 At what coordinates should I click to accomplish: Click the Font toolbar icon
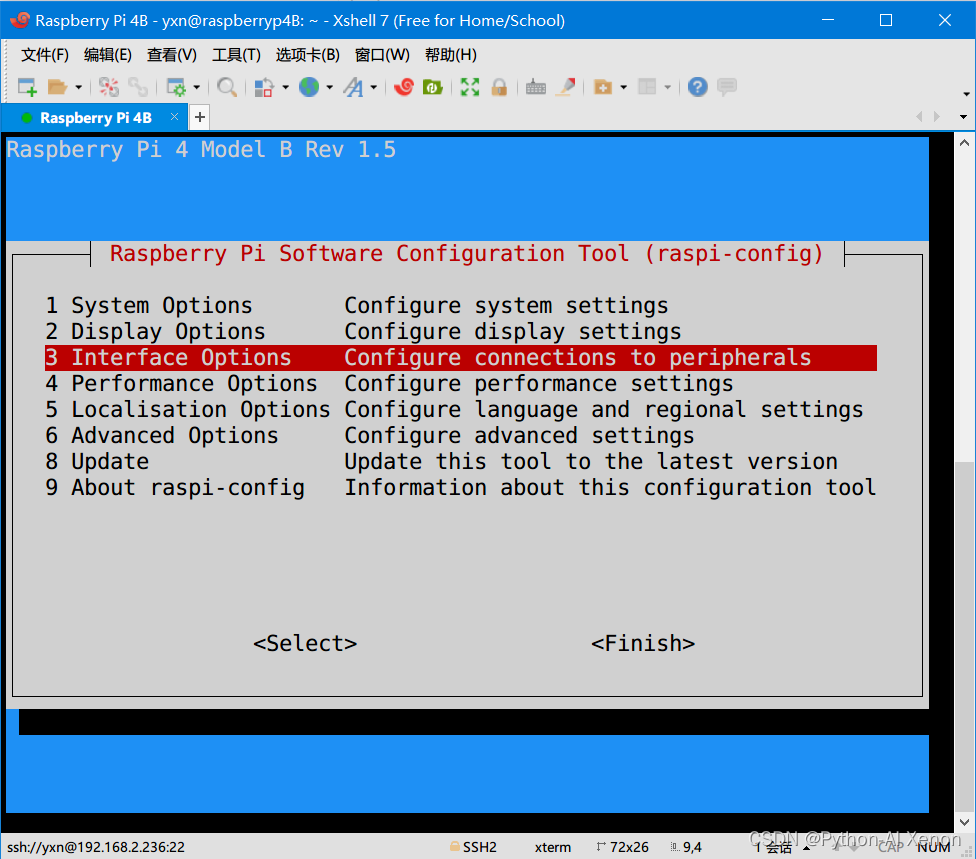(354, 87)
